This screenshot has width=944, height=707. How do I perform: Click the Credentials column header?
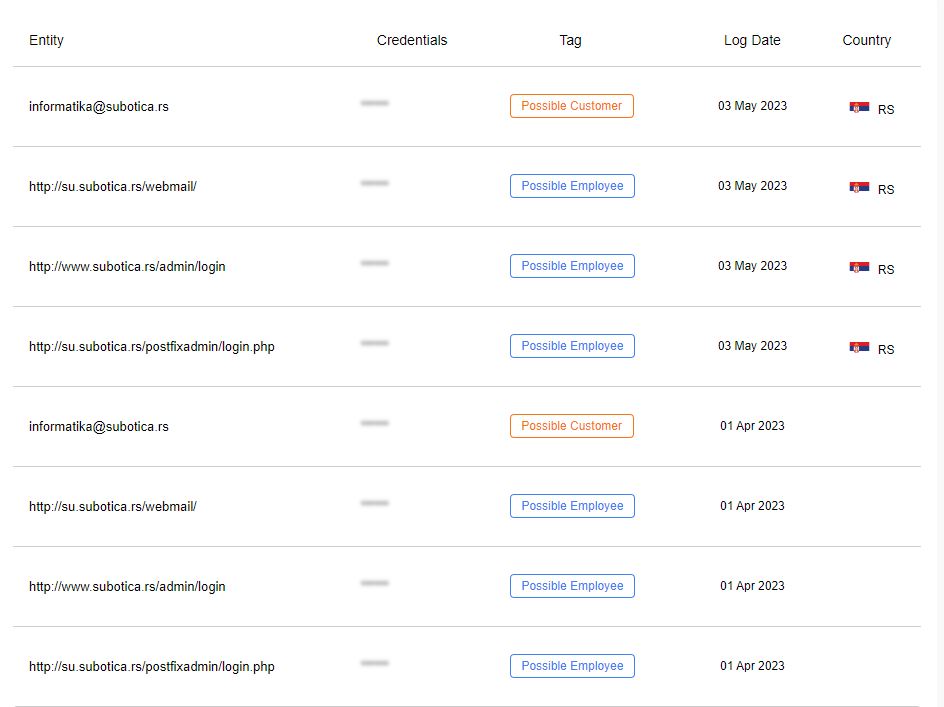(x=412, y=40)
